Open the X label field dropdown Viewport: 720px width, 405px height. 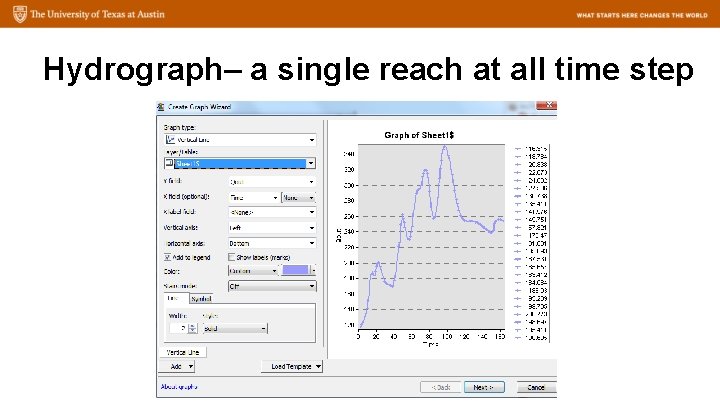click(x=272, y=212)
